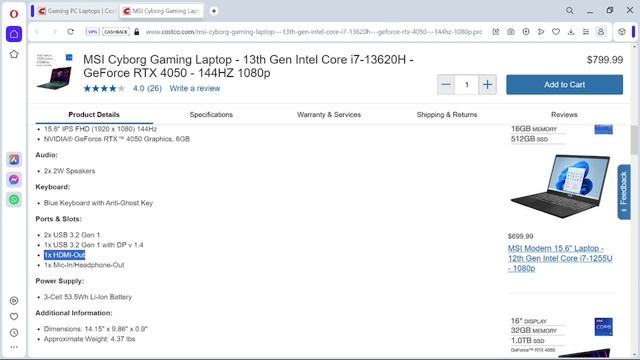The height and width of the screenshot is (360, 640).
Task: Open Opera home speed dial icon
Action: (14, 34)
